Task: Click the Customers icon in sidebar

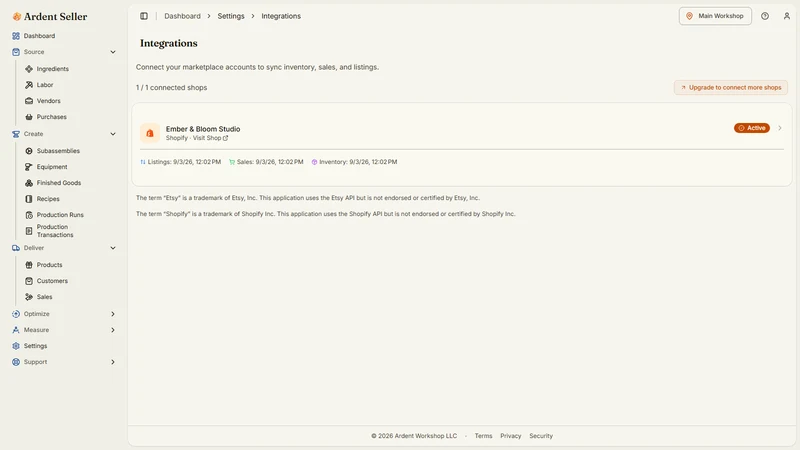Action: [x=29, y=281]
